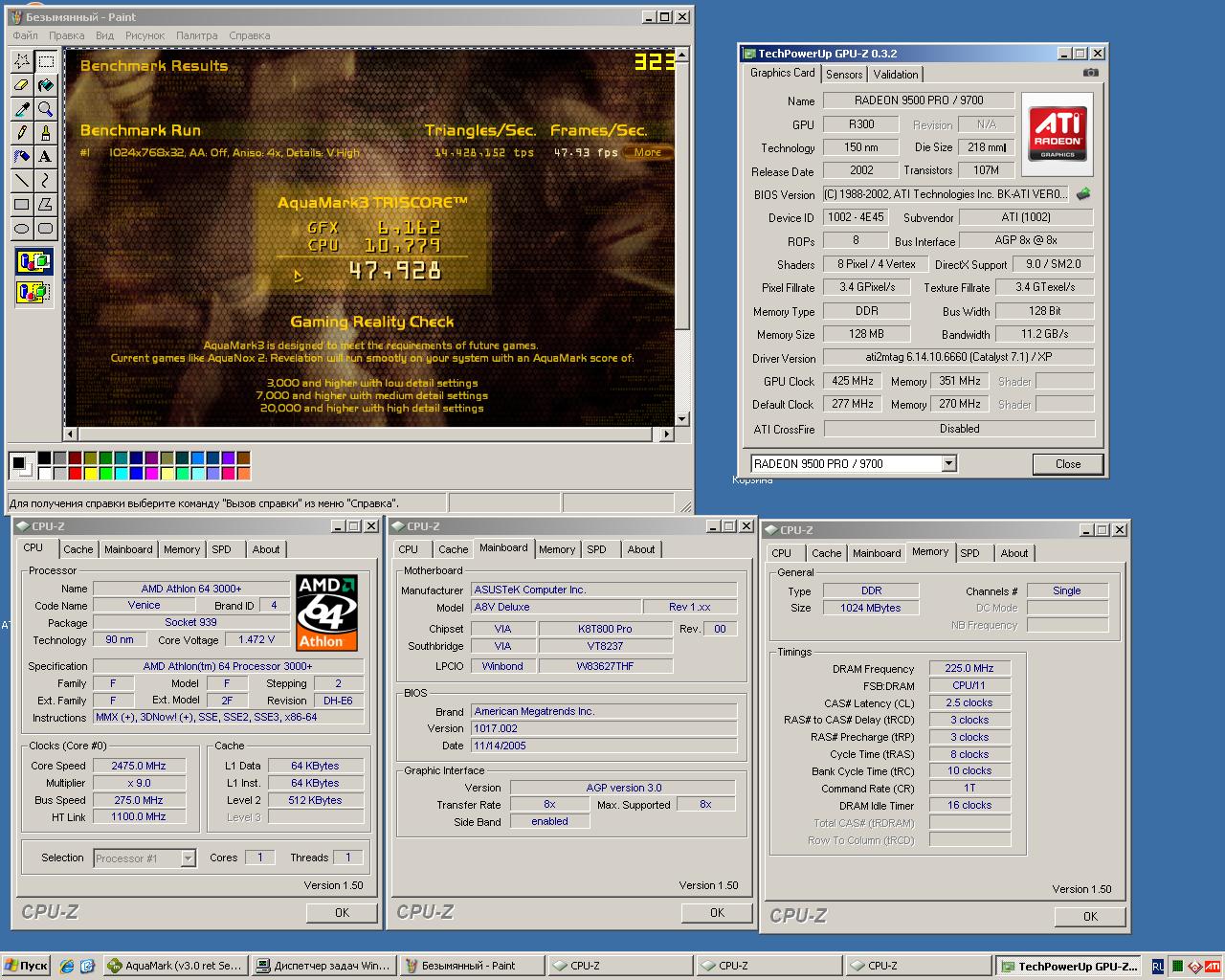Image resolution: width=1225 pixels, height=980 pixels.
Task: Pick the magenta color swatch in palette
Action: coord(151,473)
